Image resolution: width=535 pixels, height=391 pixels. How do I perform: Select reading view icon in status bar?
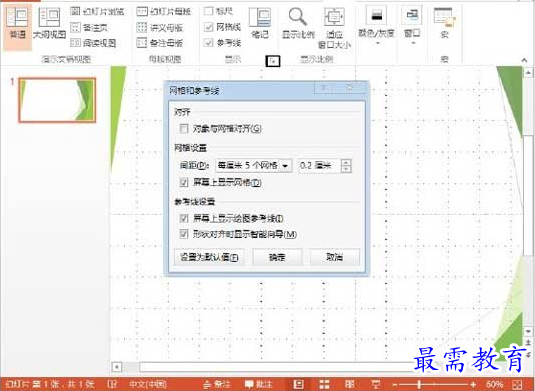(350, 384)
